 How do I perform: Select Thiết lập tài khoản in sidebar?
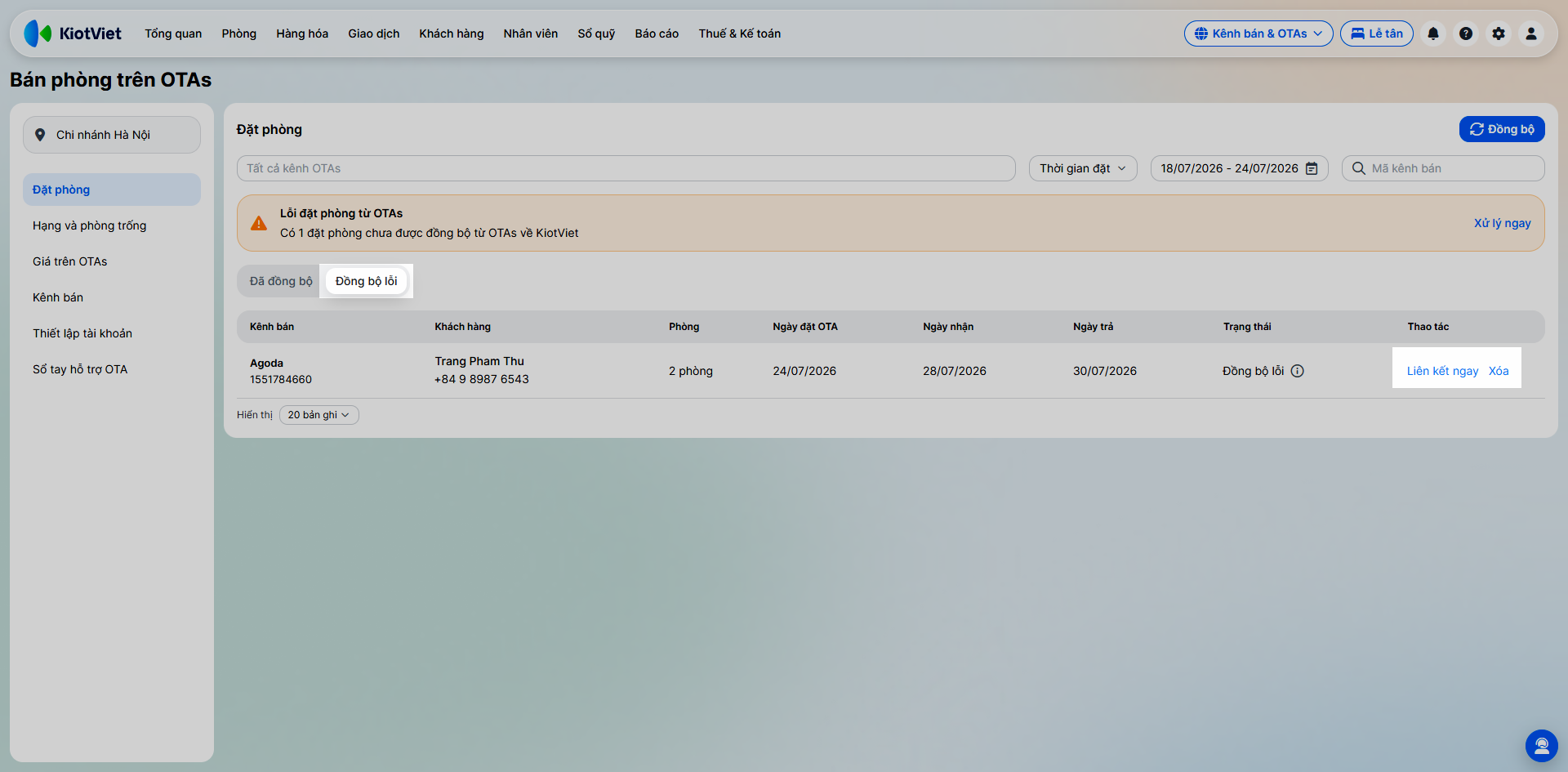tap(112, 333)
